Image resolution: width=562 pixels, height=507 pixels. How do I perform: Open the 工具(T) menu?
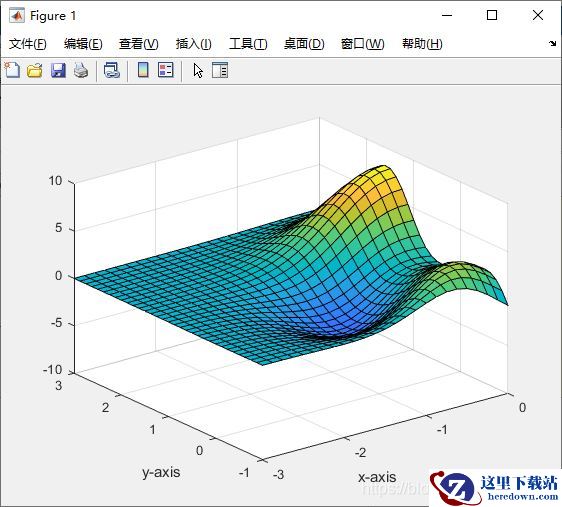pos(248,44)
